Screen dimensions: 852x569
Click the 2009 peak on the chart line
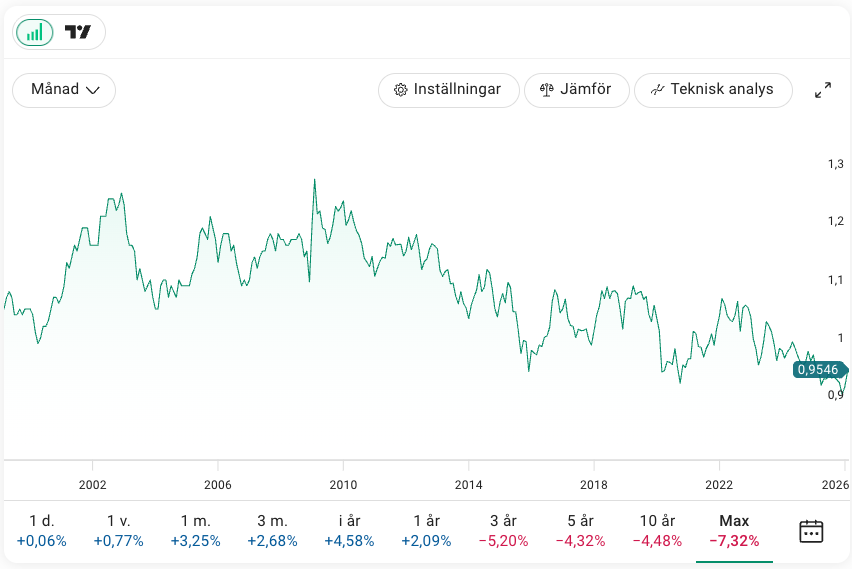[x=314, y=181]
